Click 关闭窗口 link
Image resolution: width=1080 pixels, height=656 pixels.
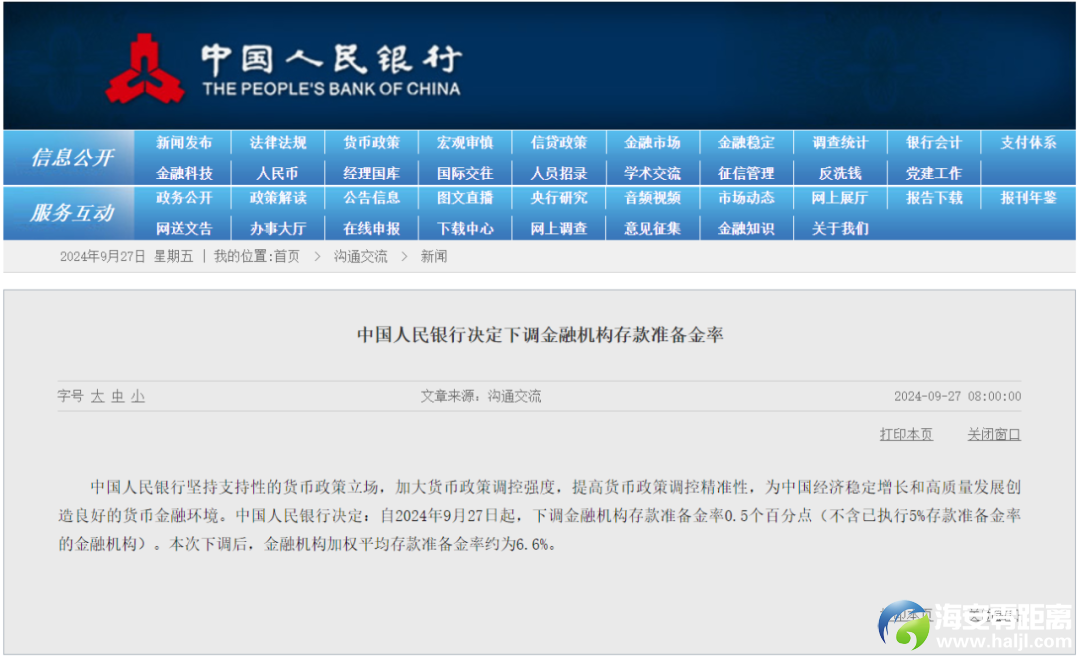(x=994, y=434)
